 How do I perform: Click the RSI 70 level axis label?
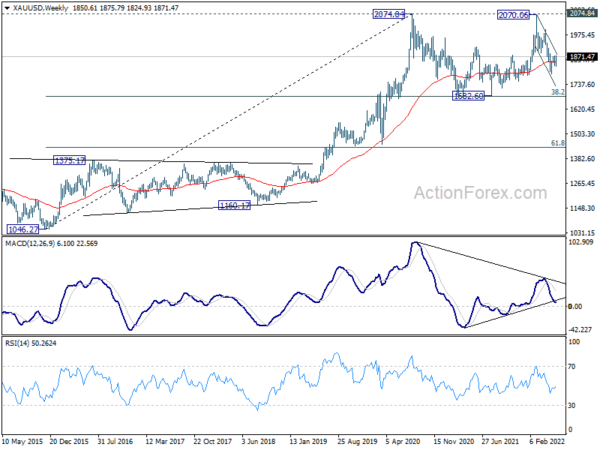[571, 367]
